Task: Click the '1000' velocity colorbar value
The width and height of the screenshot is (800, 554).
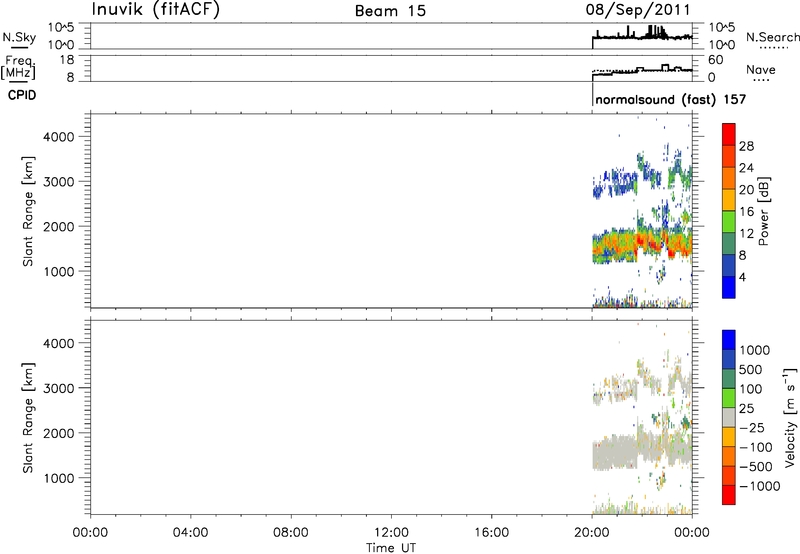Action: point(755,350)
